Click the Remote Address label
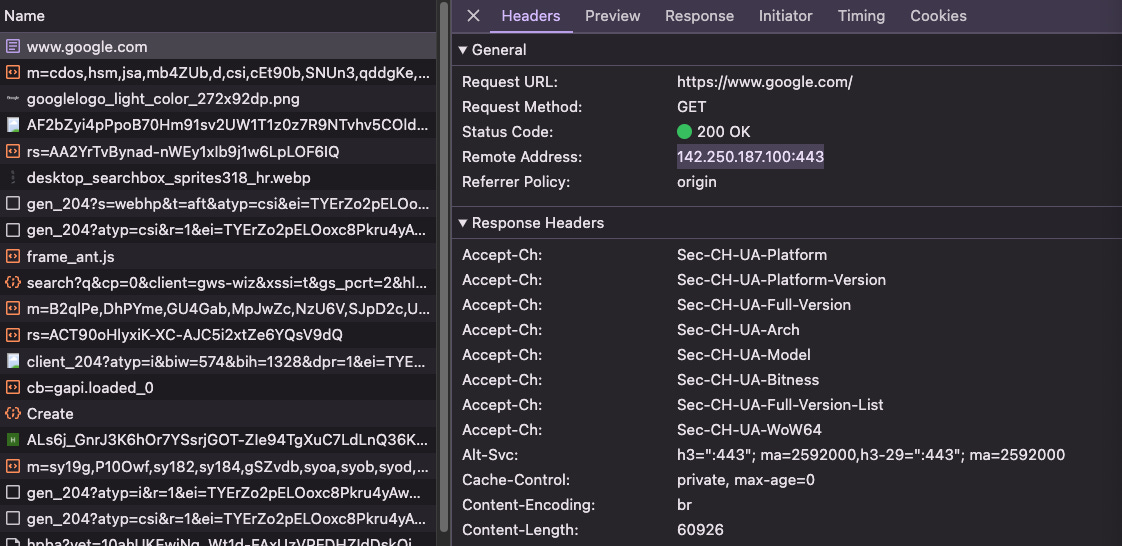Image resolution: width=1122 pixels, height=546 pixels. [522, 157]
